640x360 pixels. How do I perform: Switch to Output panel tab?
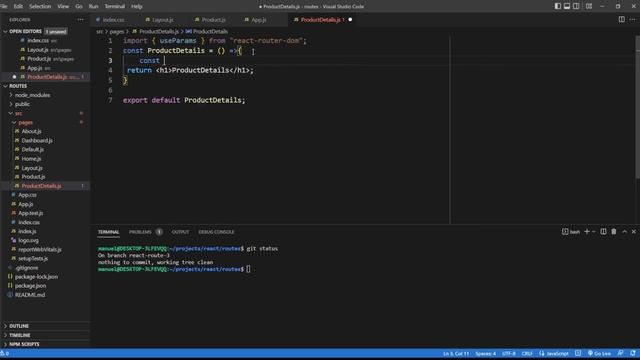pyautogui.click(x=180, y=232)
